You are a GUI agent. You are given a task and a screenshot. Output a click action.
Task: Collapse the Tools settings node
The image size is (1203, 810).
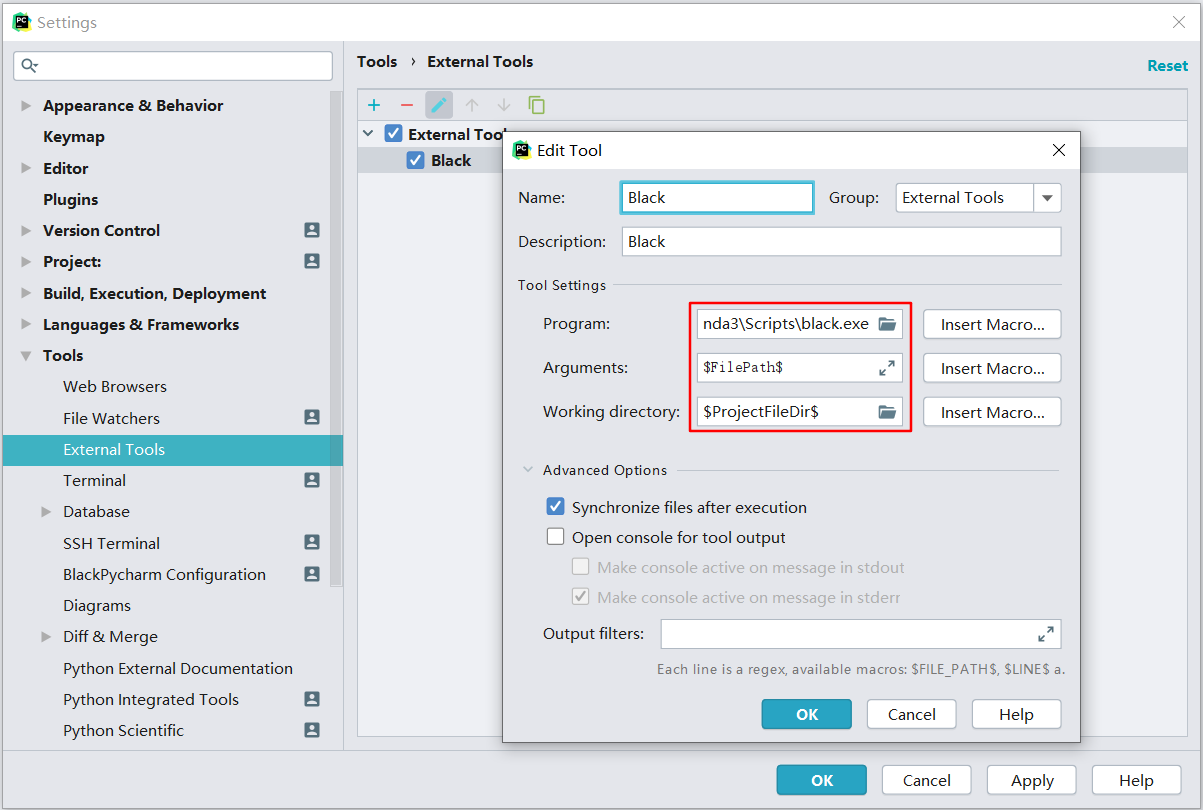[x=26, y=355]
